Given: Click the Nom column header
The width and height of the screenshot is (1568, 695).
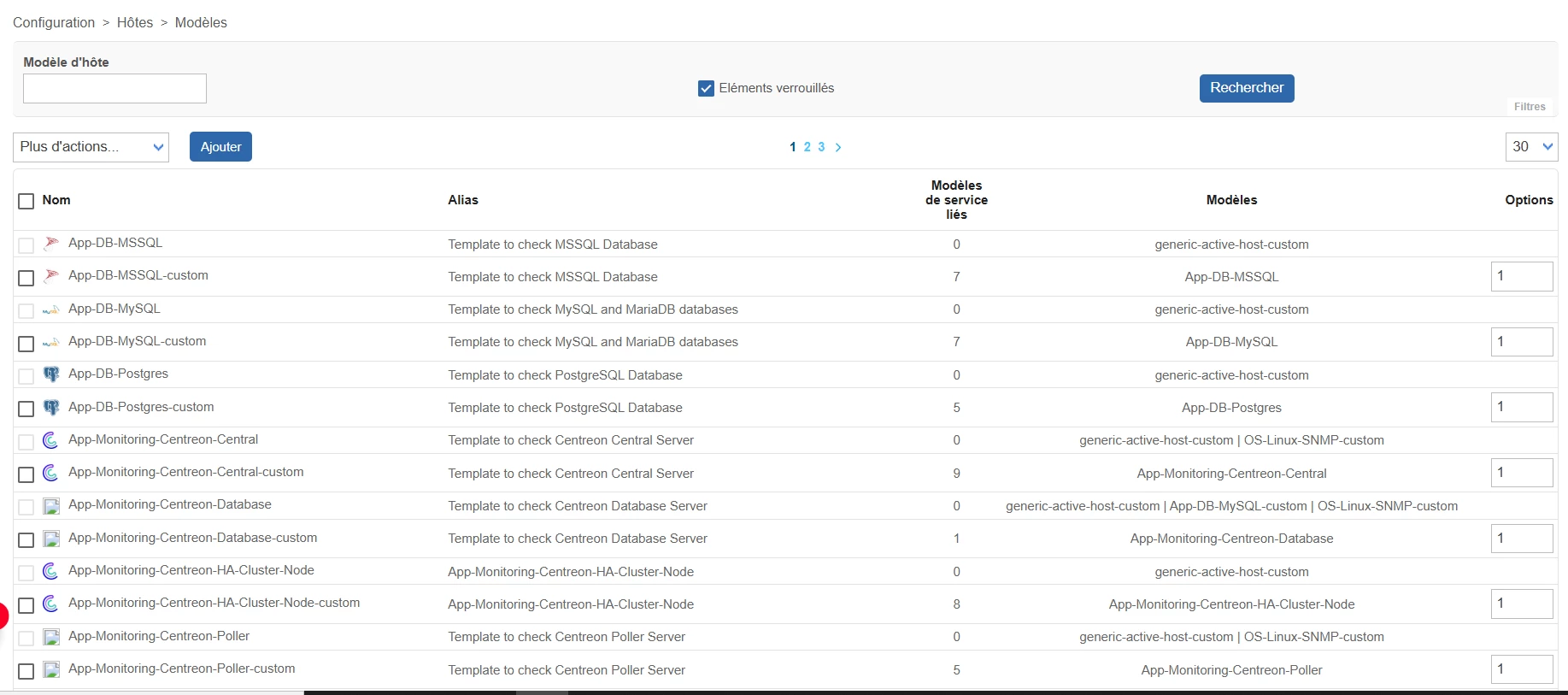Looking at the screenshot, I should click(x=56, y=200).
